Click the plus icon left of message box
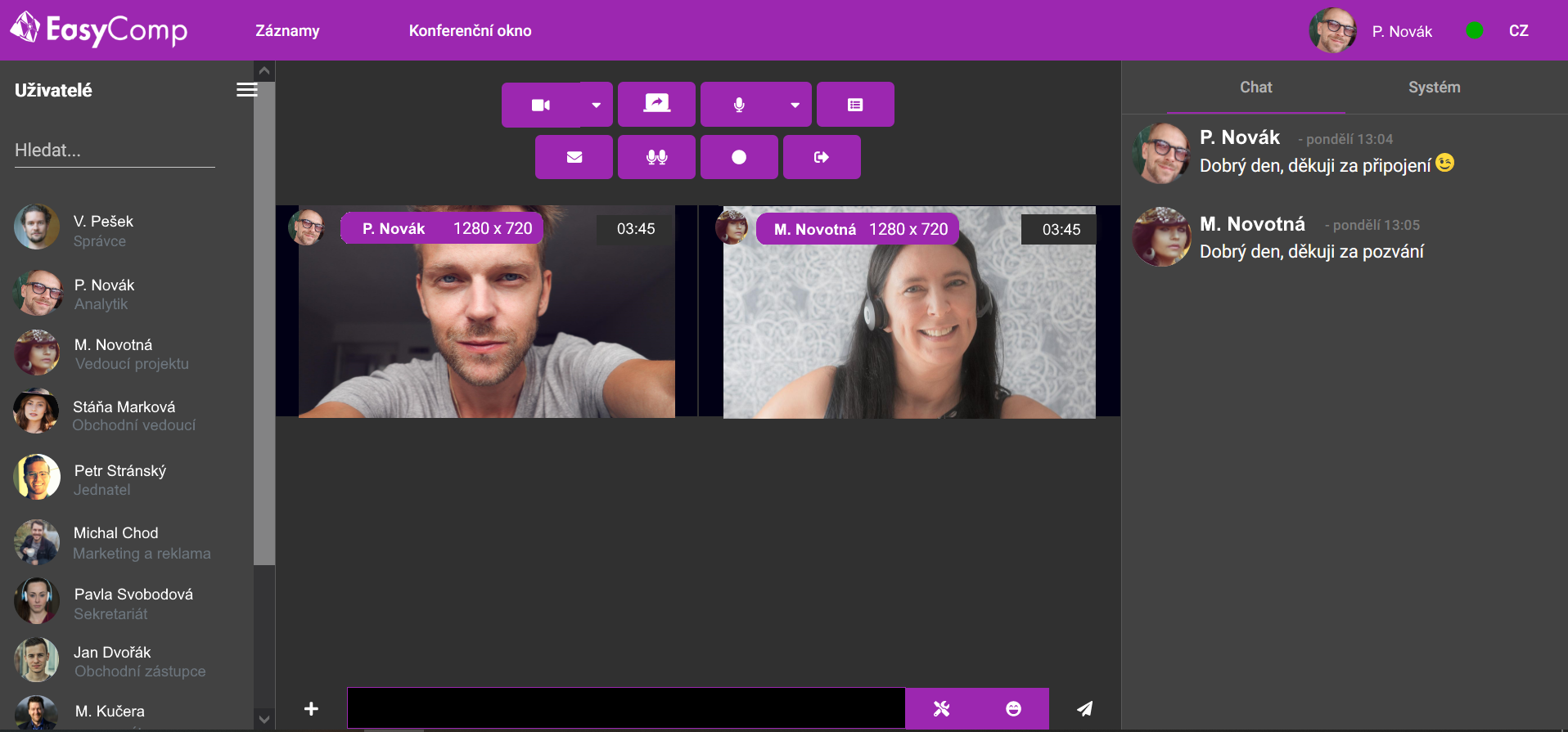1568x732 pixels. tap(311, 708)
